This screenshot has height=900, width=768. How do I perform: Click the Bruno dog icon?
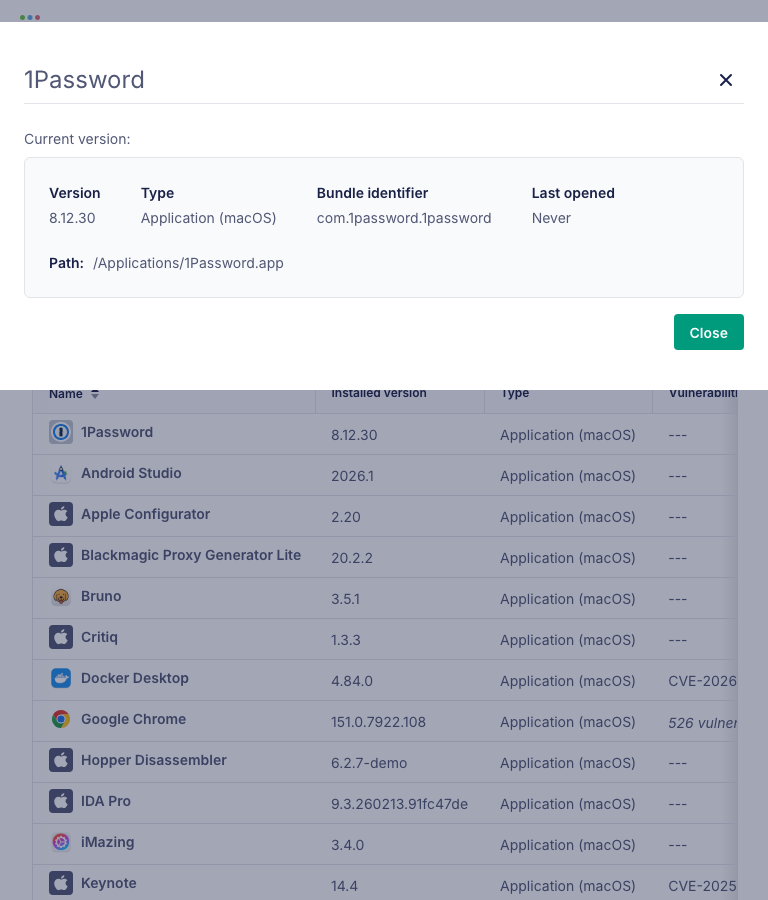[61, 596]
